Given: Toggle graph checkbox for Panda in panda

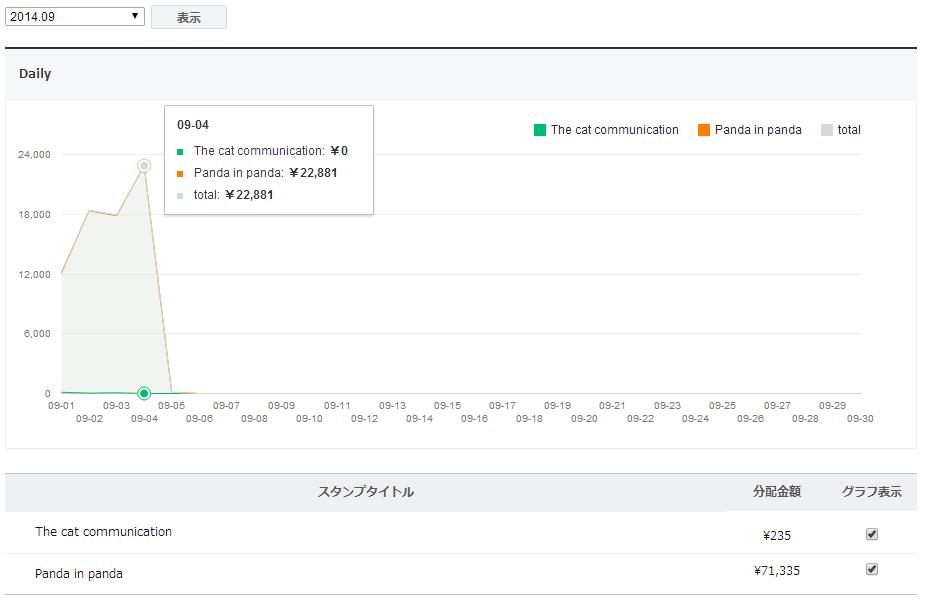Looking at the screenshot, I should [x=872, y=569].
